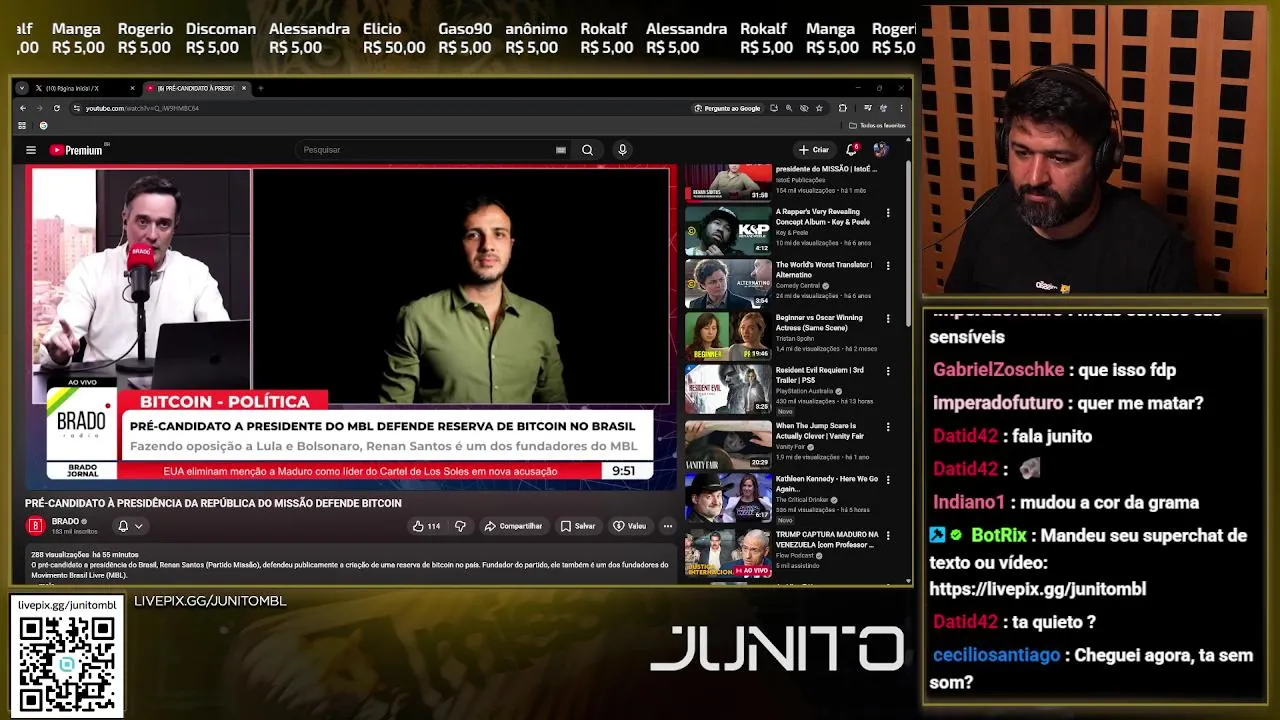
Task: Like the video with 114 likes
Action: click(426, 526)
